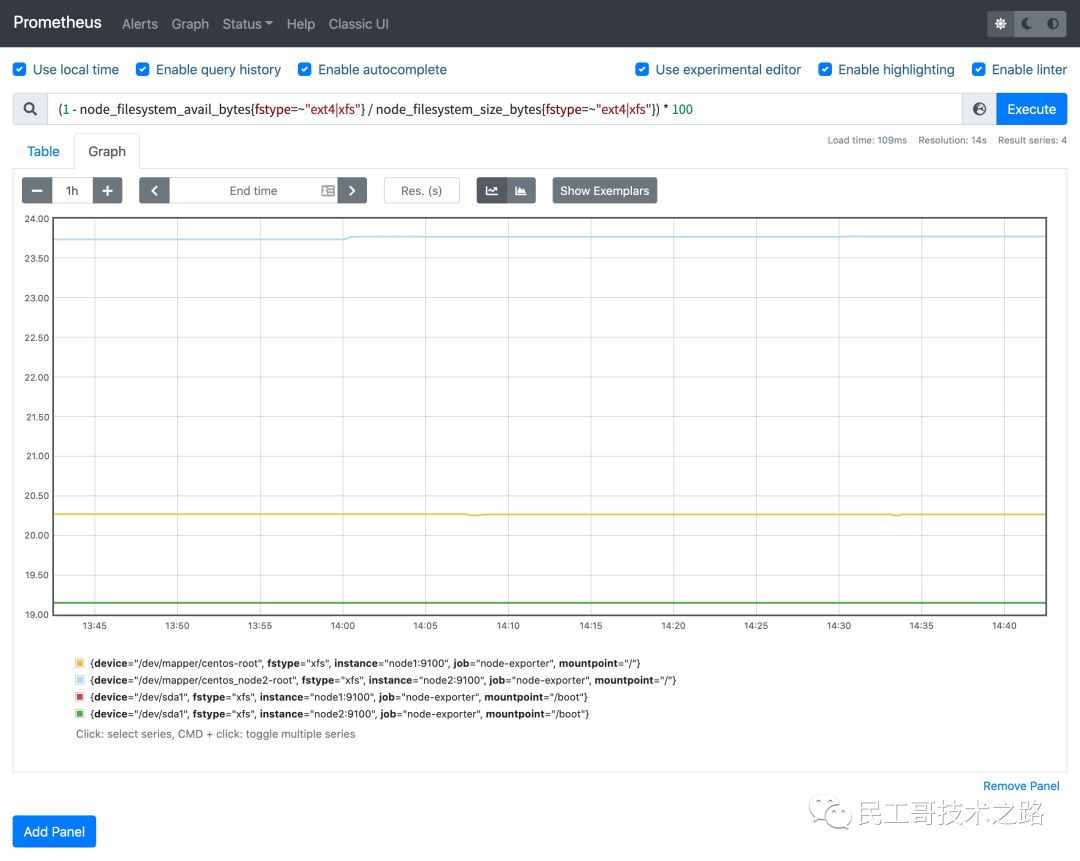
Task: Click the 1h range input field
Action: [72, 191]
